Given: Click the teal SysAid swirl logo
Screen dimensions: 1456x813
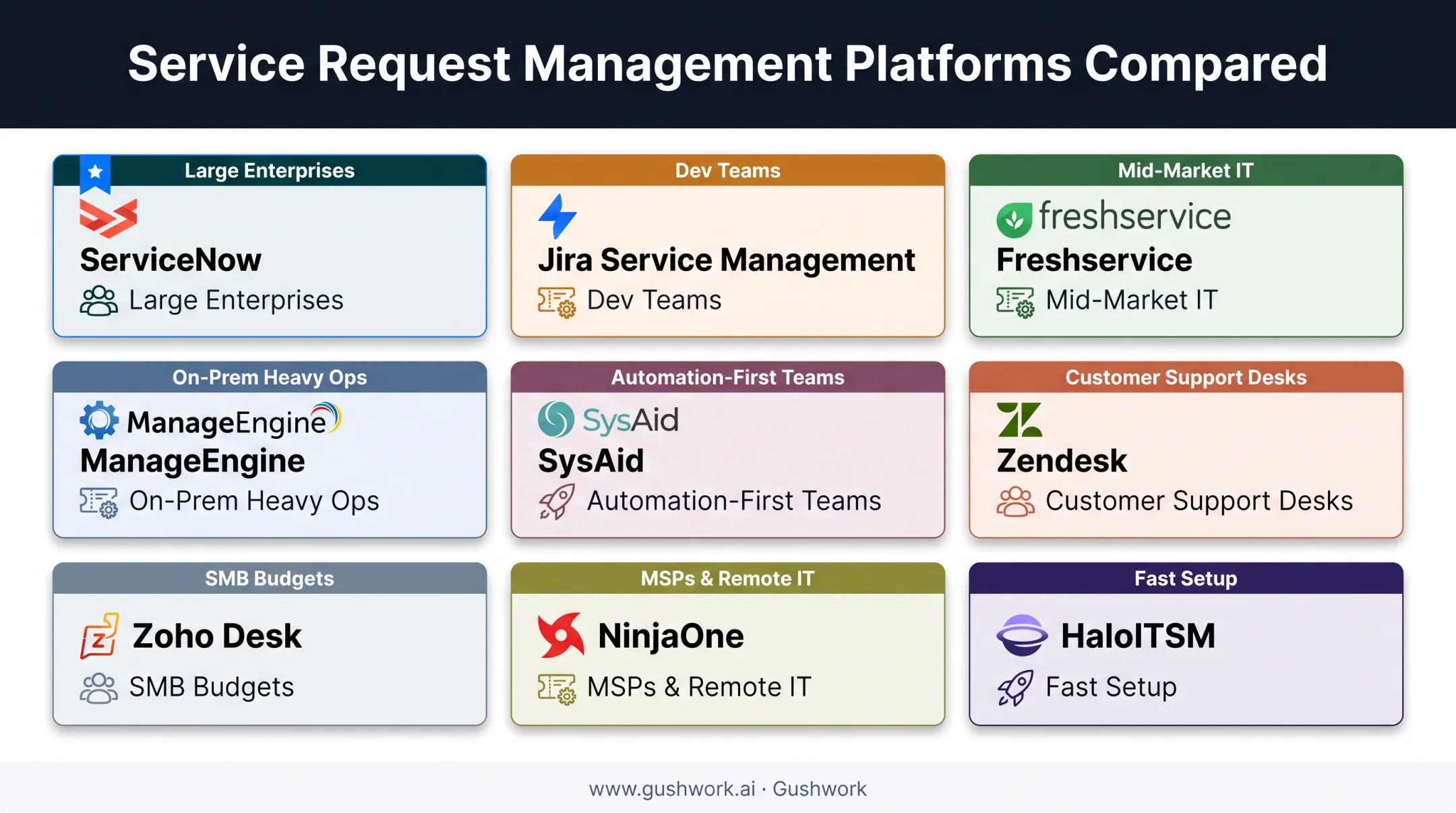Looking at the screenshot, I should click(556, 419).
